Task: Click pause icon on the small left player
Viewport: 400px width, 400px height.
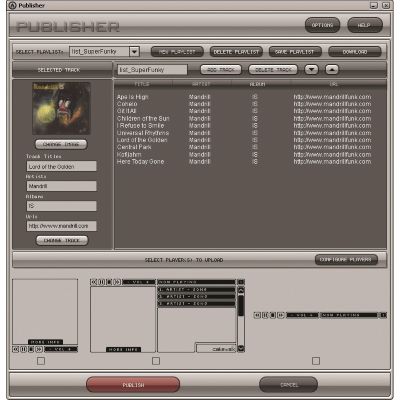Action: 23,349
